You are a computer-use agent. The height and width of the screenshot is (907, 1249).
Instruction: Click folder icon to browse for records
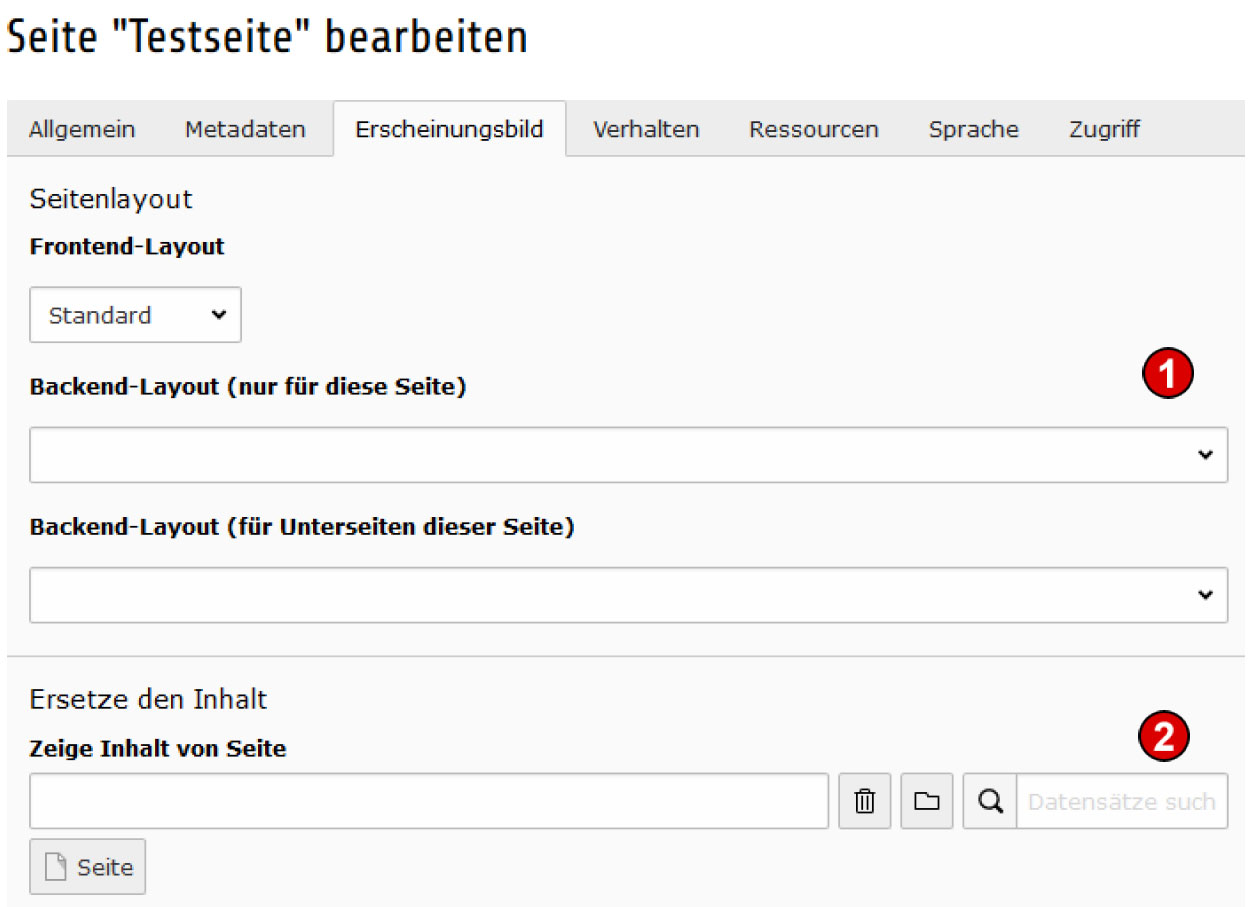point(927,801)
